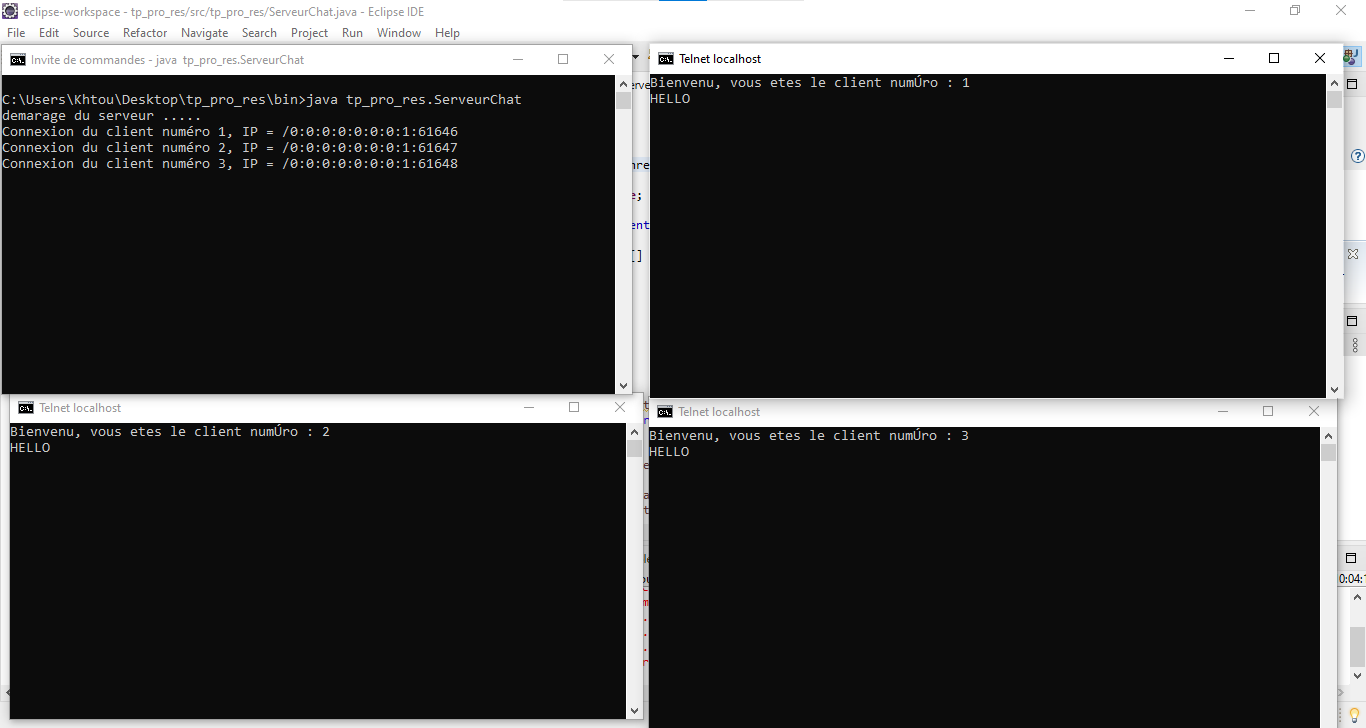Open the Run menu

352,33
